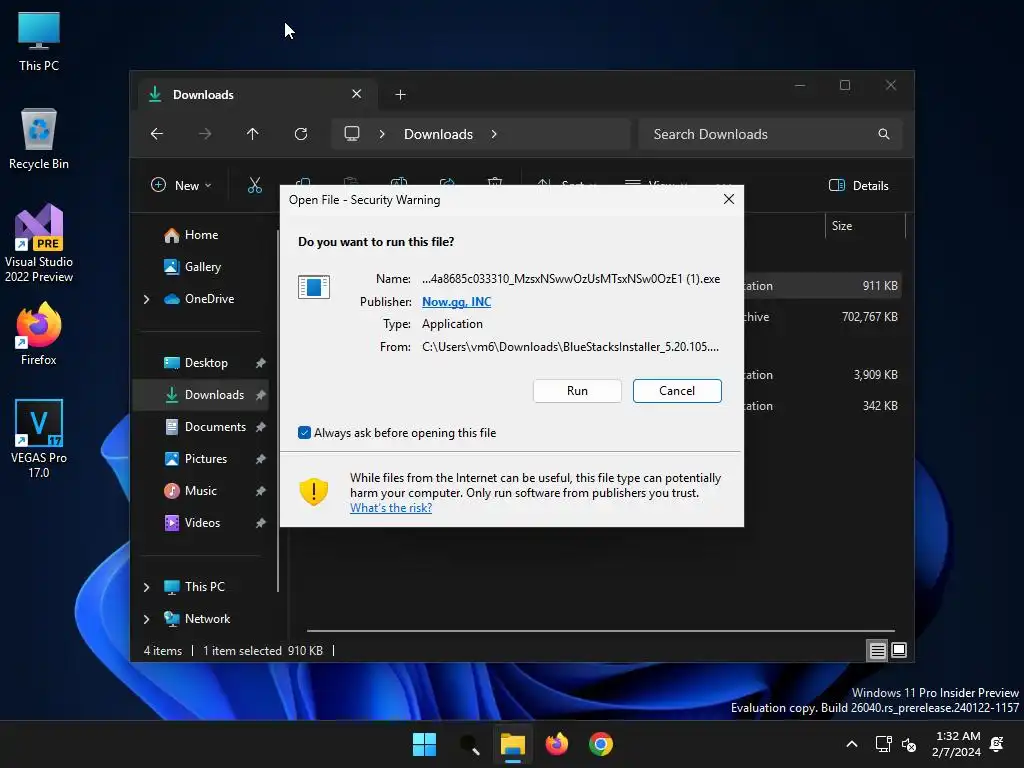
Task: Click the muted volume tray icon
Action: (x=908, y=744)
